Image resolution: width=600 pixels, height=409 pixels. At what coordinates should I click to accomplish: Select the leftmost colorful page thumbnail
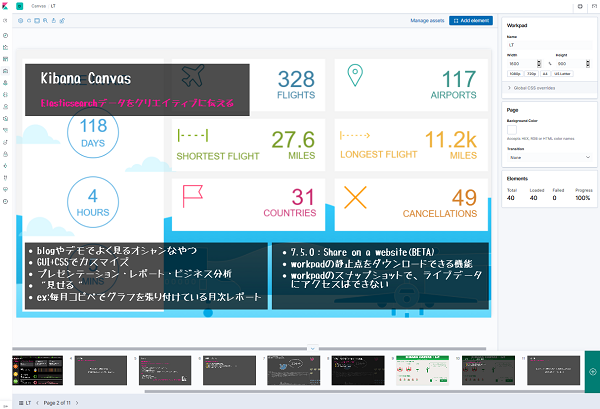(x=38, y=370)
